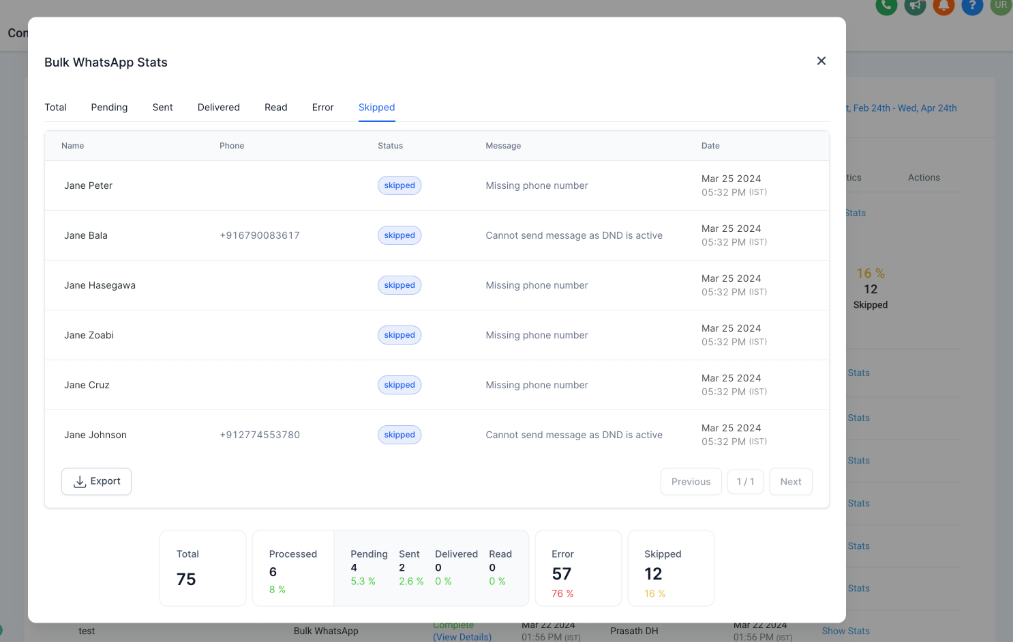
Task: Select the Jane Johnson name cell
Action: (x=95, y=435)
